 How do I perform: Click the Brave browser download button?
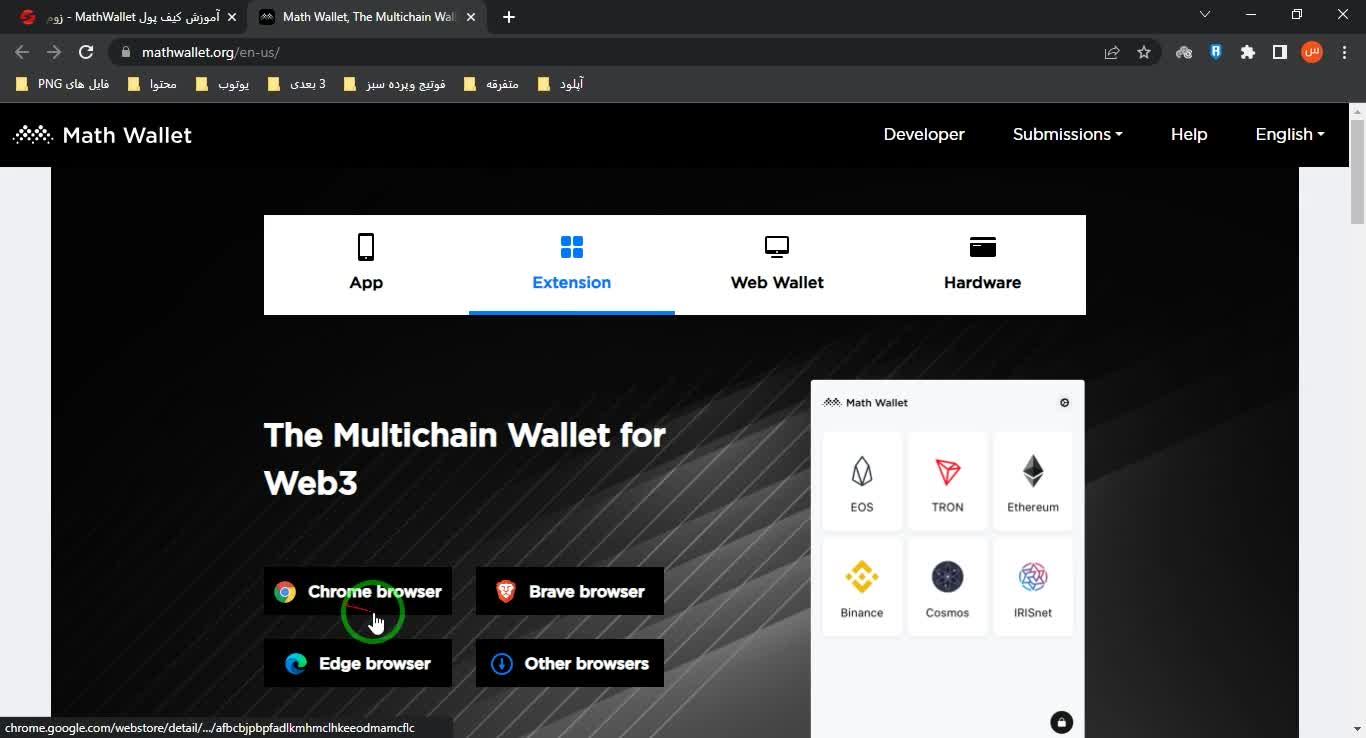tap(570, 591)
